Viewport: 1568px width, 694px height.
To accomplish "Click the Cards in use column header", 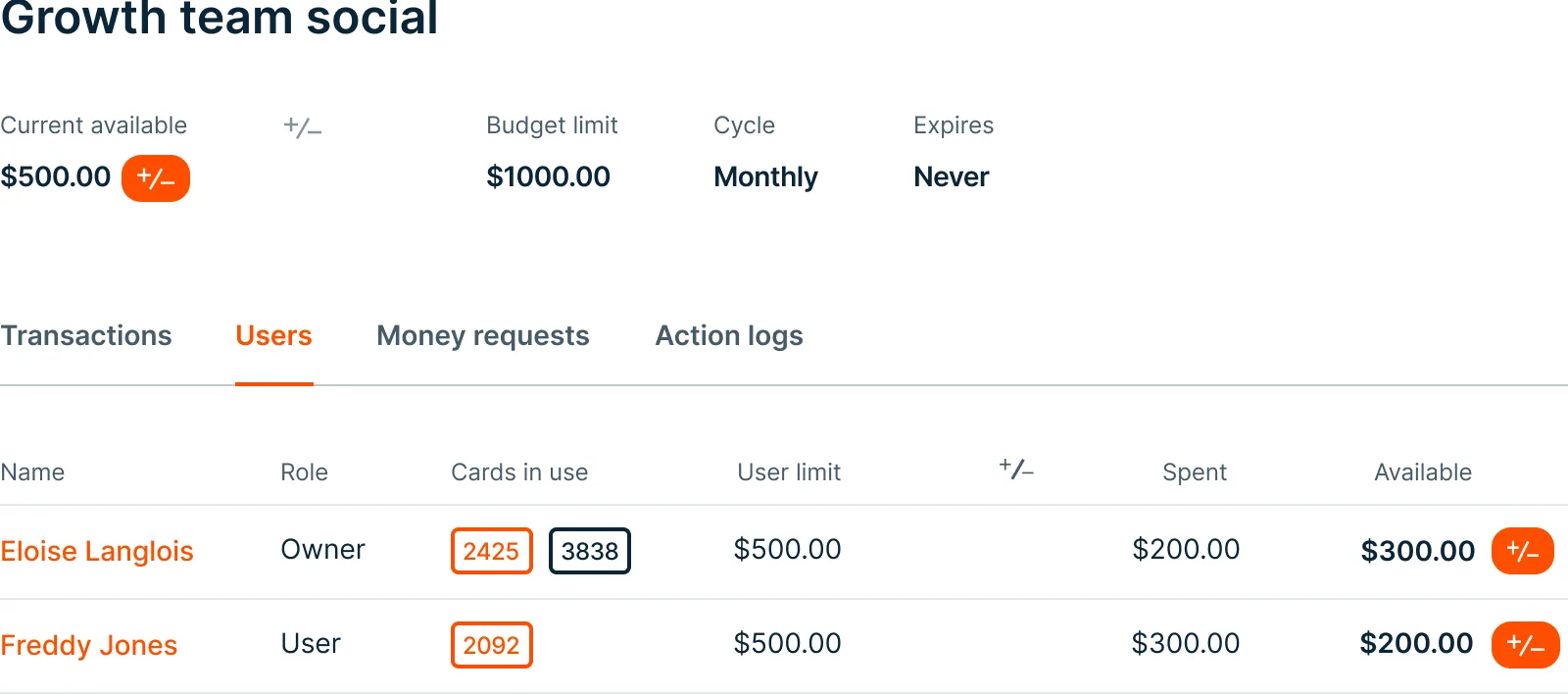I will click(x=519, y=472).
